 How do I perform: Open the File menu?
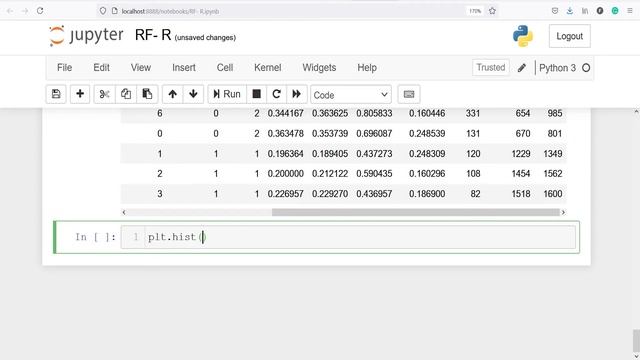click(x=64, y=68)
